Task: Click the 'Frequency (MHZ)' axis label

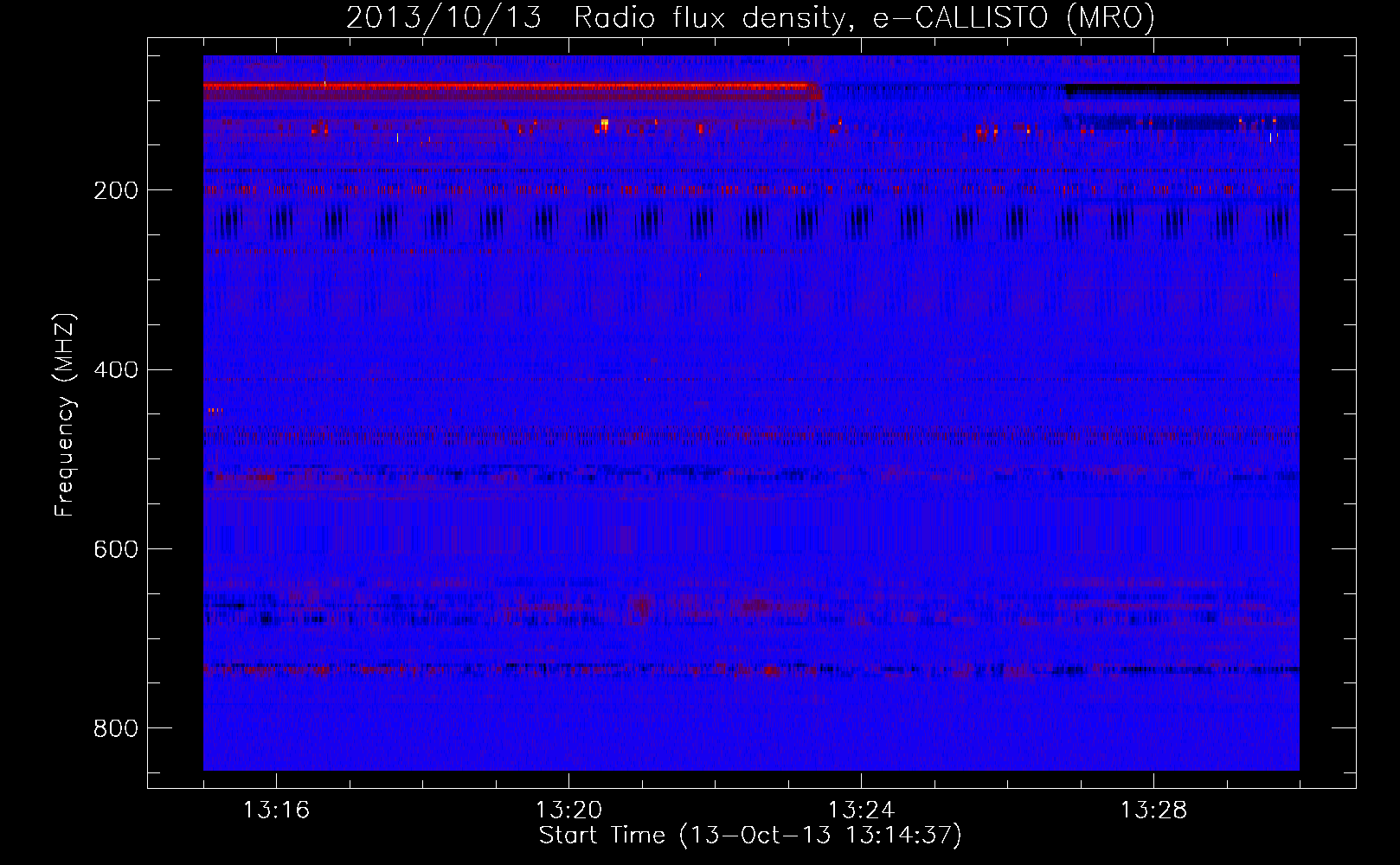Action: 64,415
